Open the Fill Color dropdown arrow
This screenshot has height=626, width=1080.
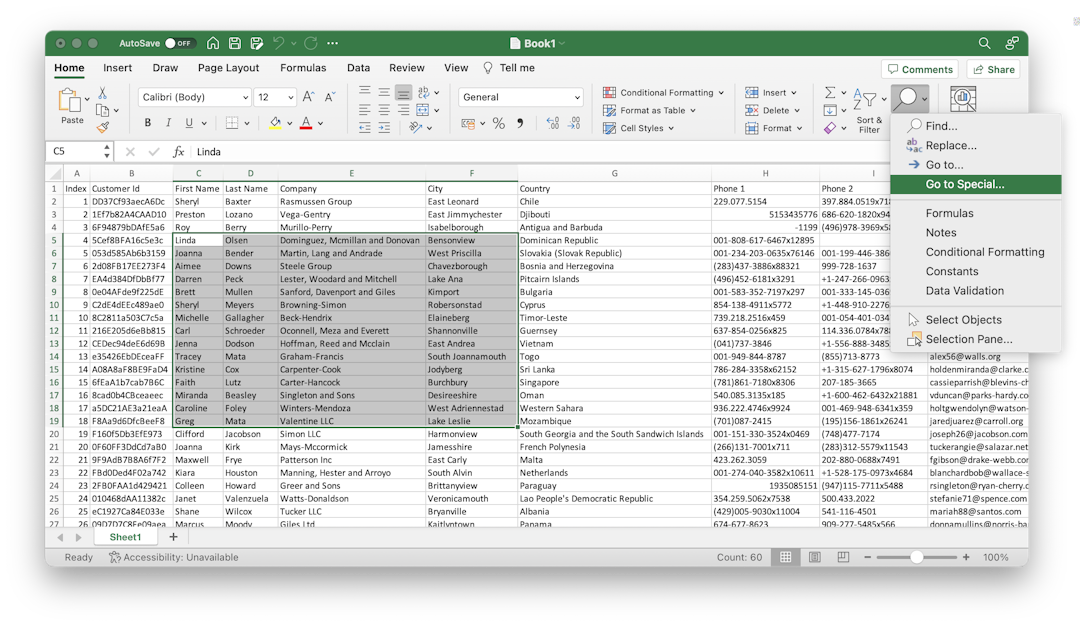click(289, 123)
